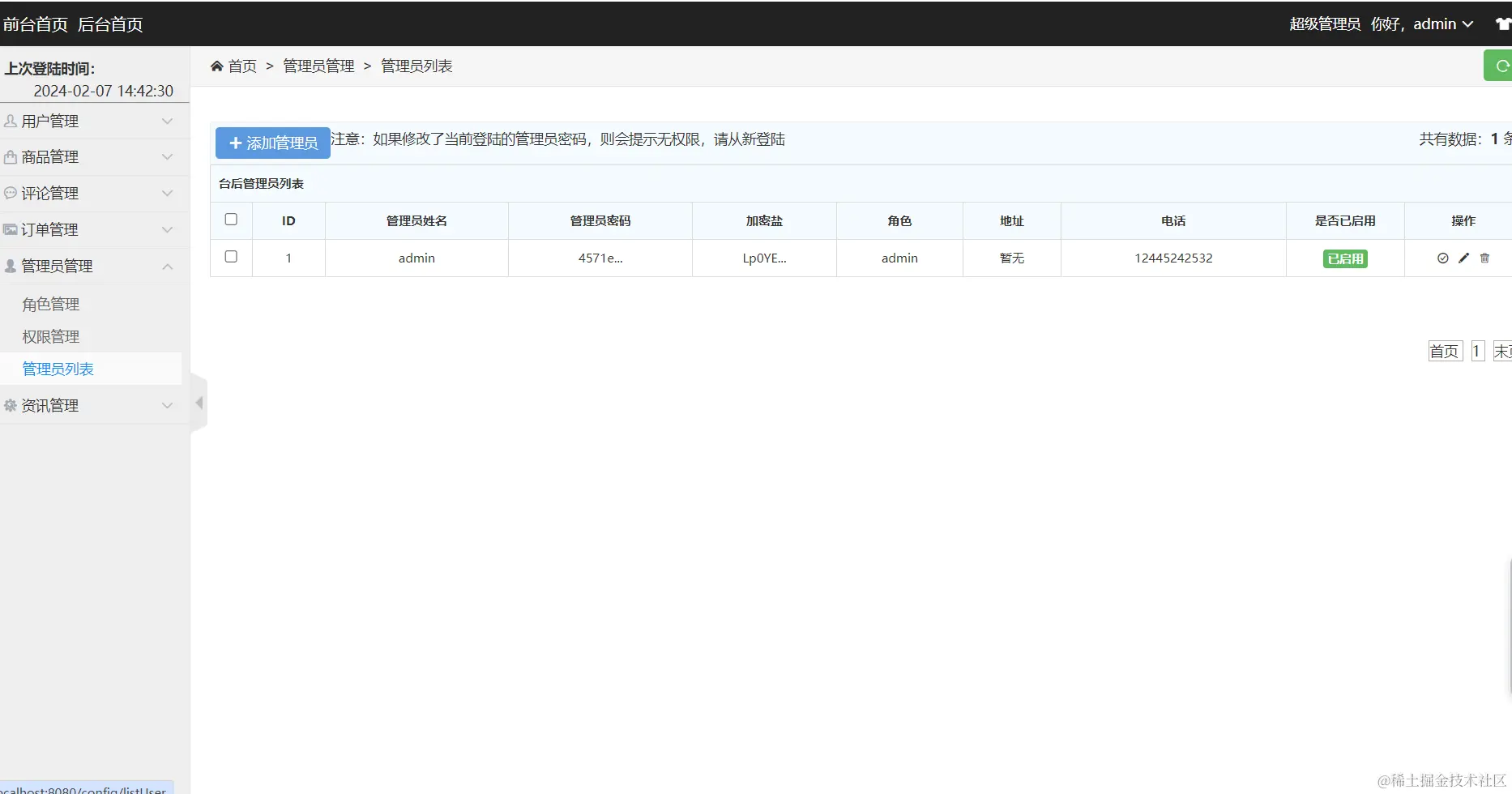Click the 台后管理员列表 table caption

(261, 184)
